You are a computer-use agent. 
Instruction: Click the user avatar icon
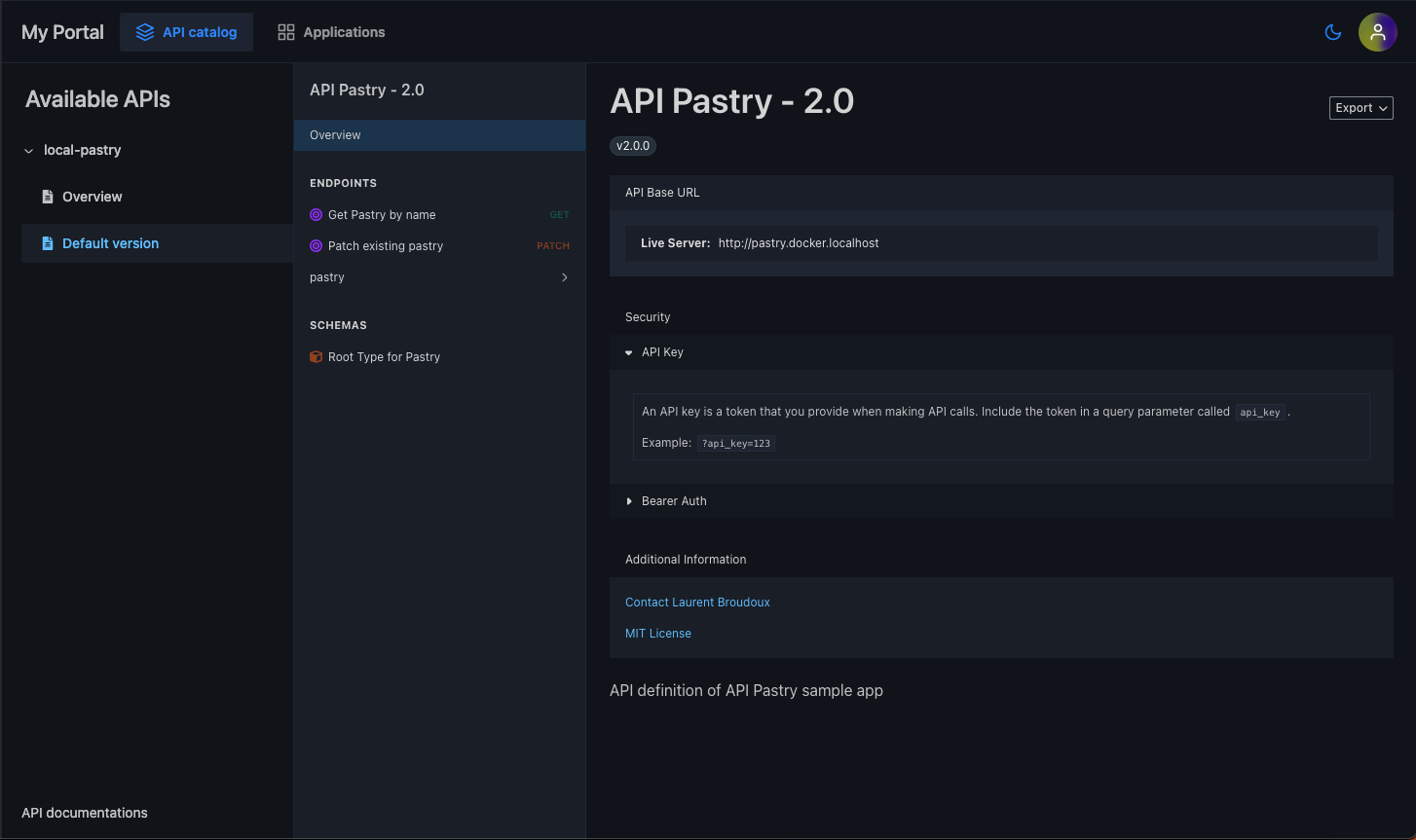[x=1378, y=31]
